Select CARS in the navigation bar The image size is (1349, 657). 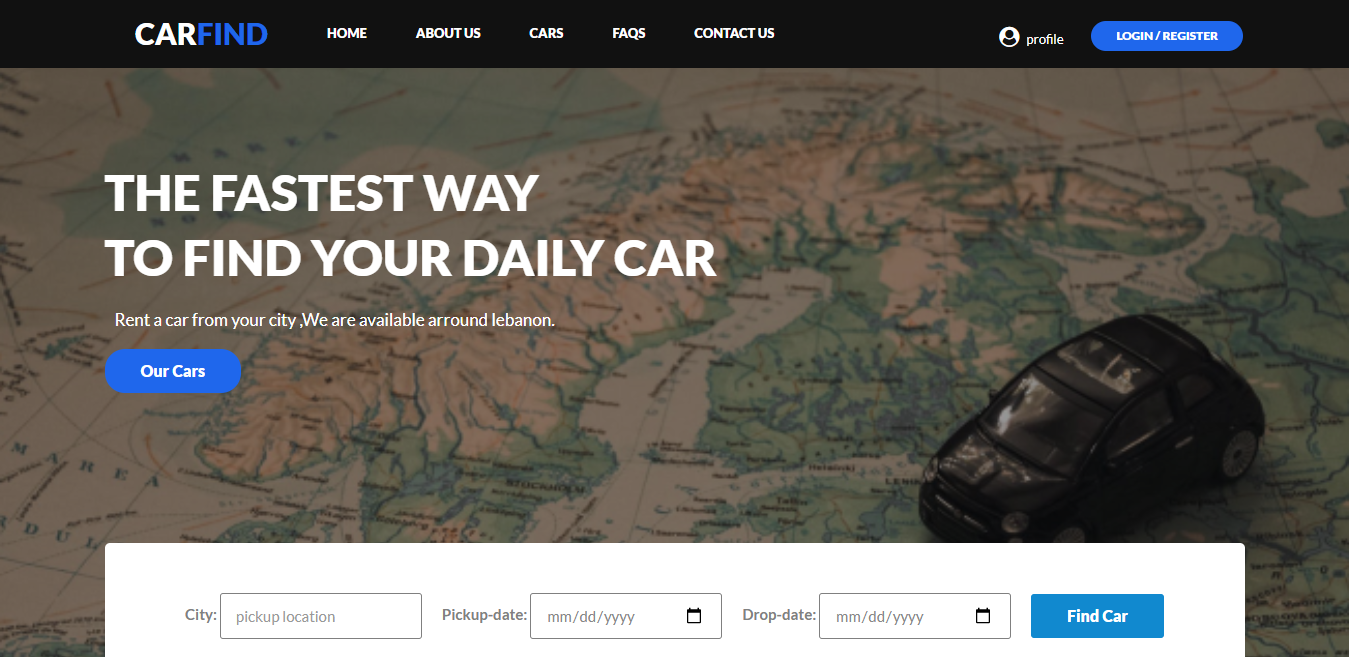click(x=546, y=33)
